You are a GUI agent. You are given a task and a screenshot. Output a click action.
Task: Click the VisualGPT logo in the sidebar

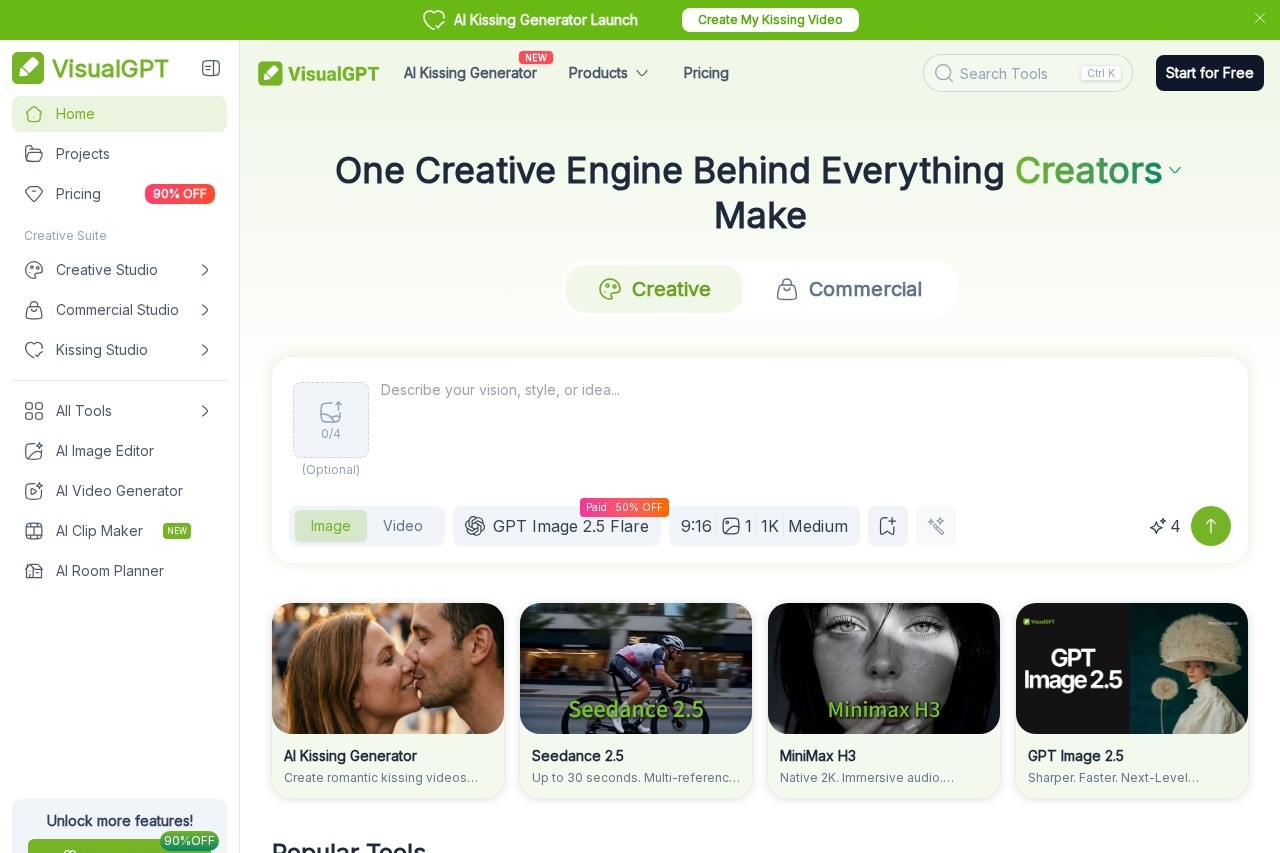coord(90,68)
